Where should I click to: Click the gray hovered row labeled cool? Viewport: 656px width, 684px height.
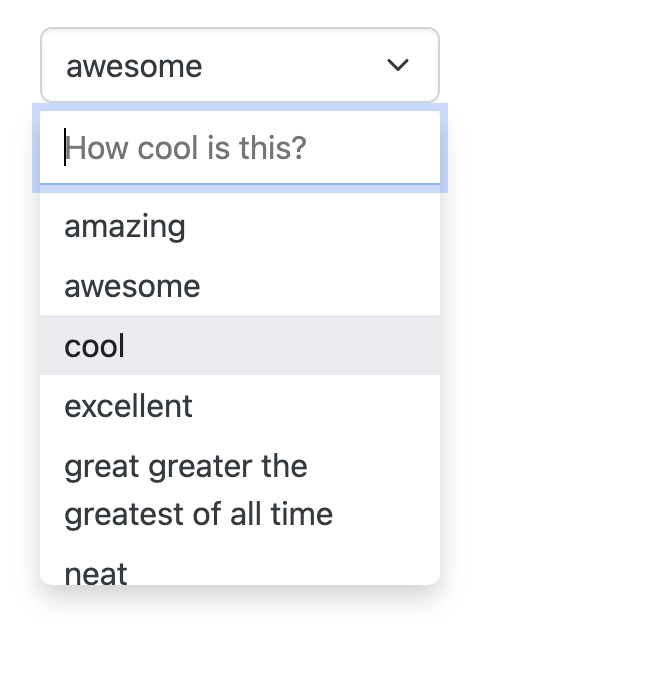click(239, 345)
